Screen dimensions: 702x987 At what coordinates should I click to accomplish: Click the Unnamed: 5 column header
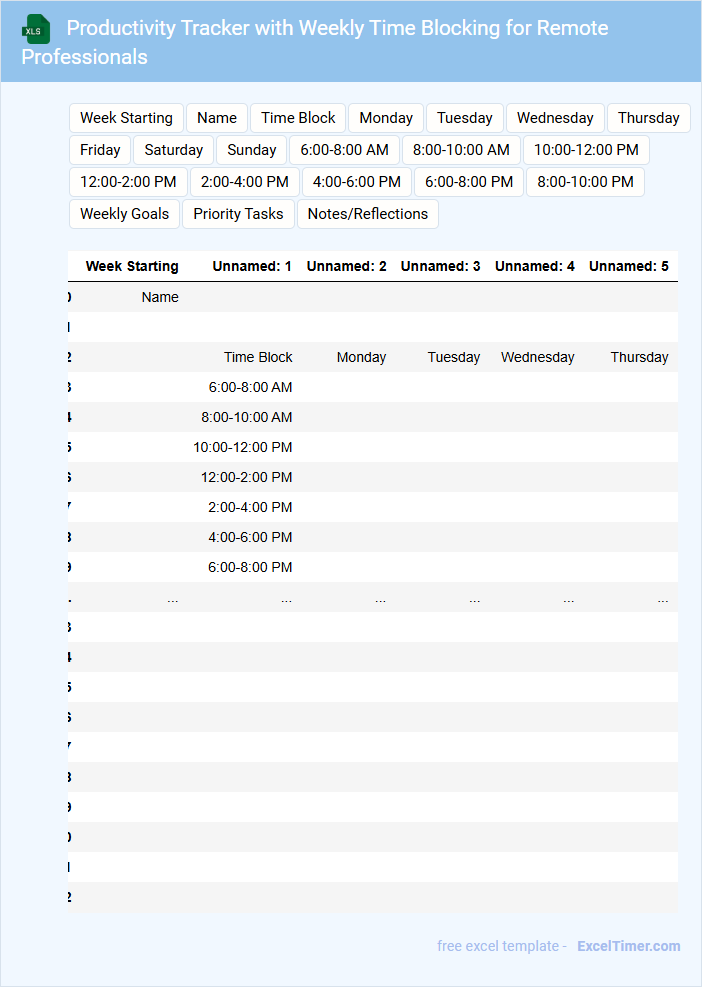pos(629,266)
